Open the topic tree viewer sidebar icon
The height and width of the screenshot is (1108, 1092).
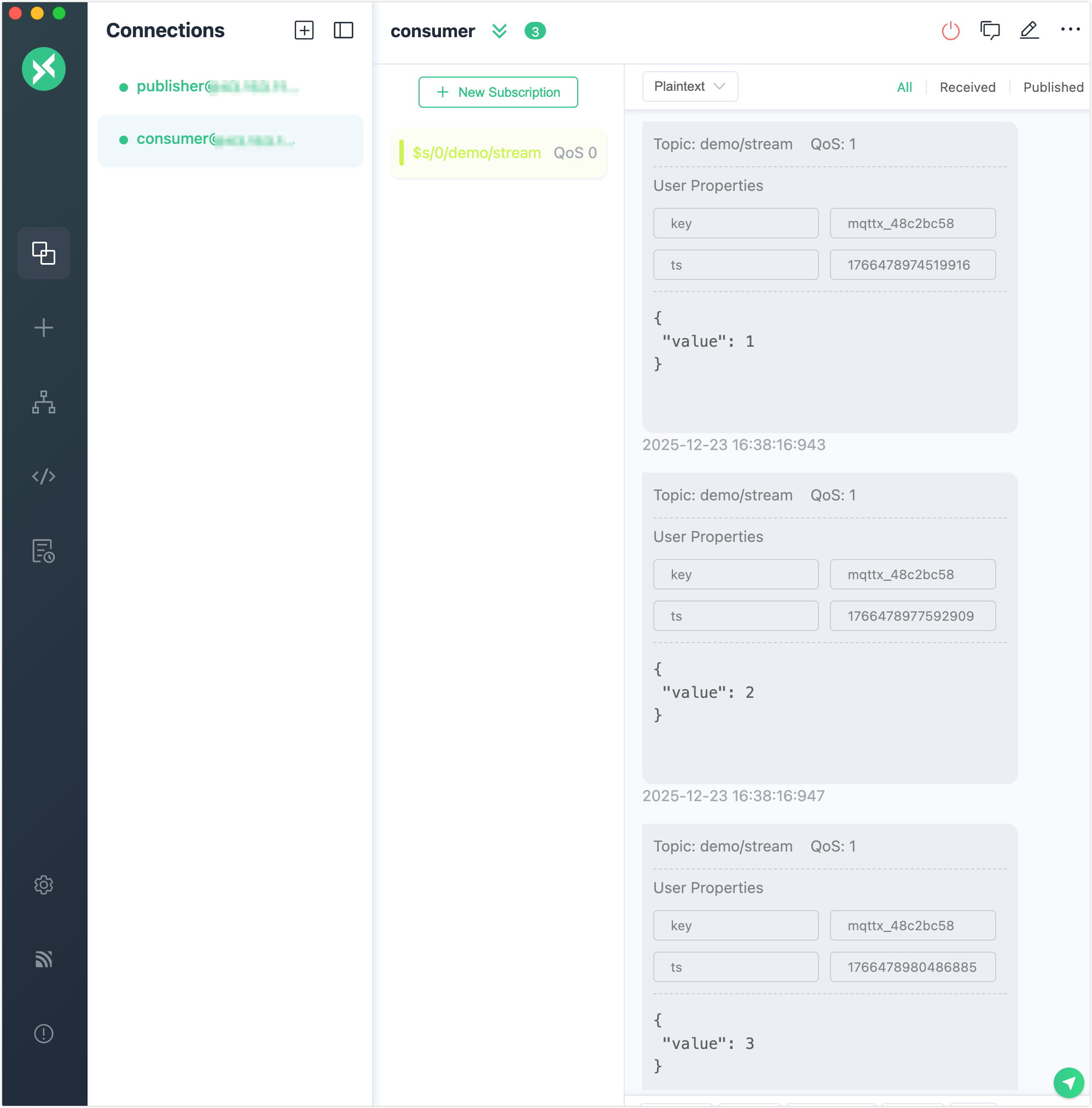coord(44,402)
